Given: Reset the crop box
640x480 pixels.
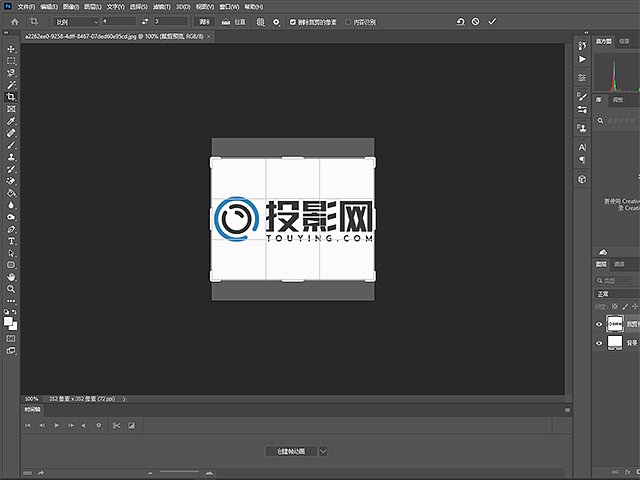Looking at the screenshot, I should [x=460, y=22].
